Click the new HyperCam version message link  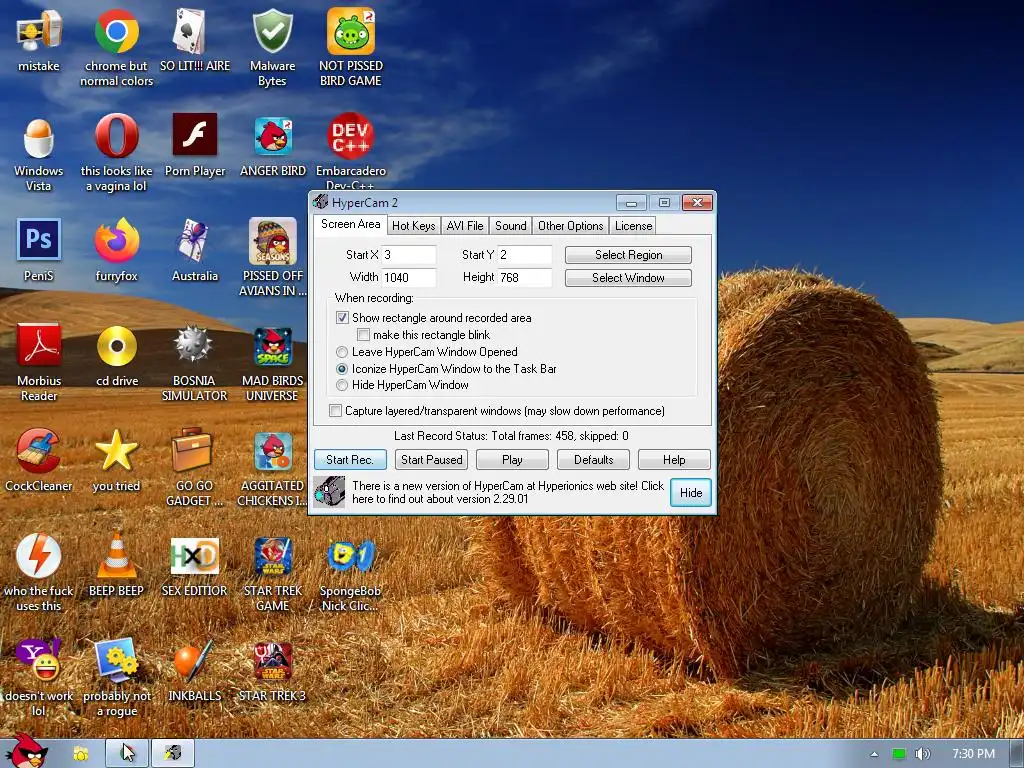coord(508,492)
